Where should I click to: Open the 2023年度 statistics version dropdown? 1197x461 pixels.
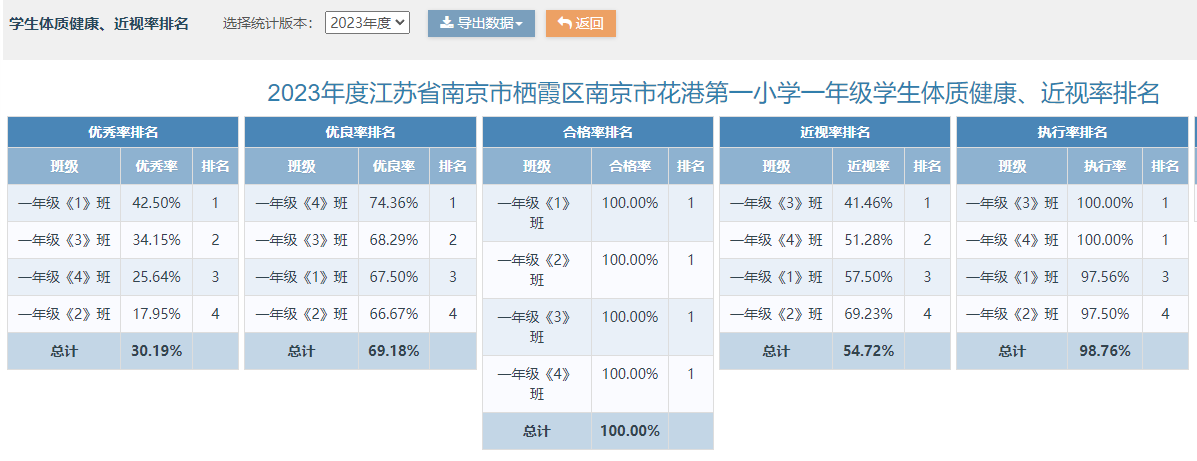[367, 23]
